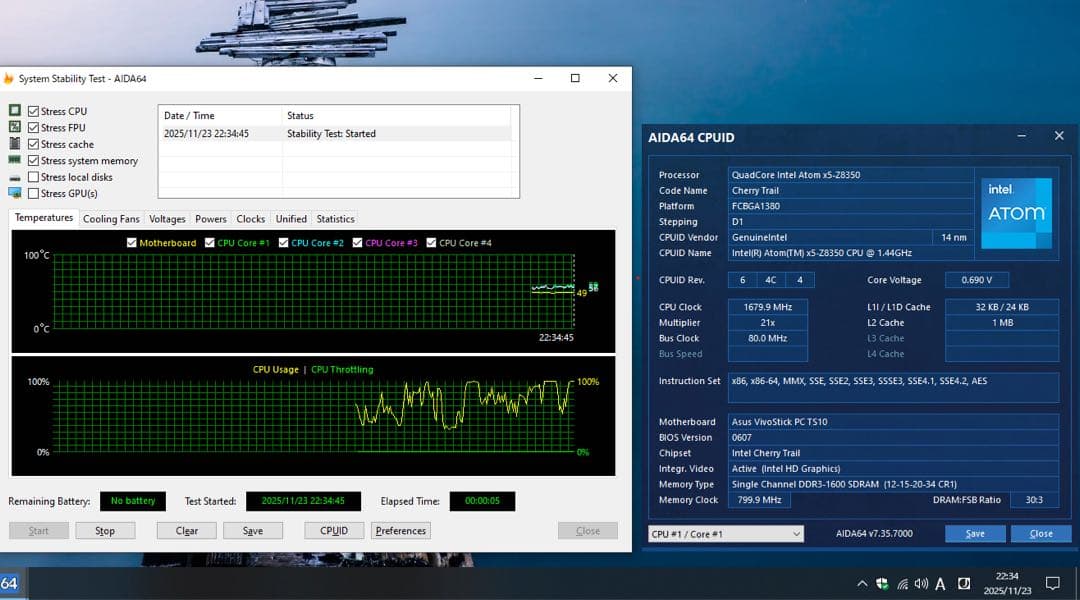Uncheck CPU Core #3 graph series
Viewport: 1080px width, 600px height.
point(357,242)
